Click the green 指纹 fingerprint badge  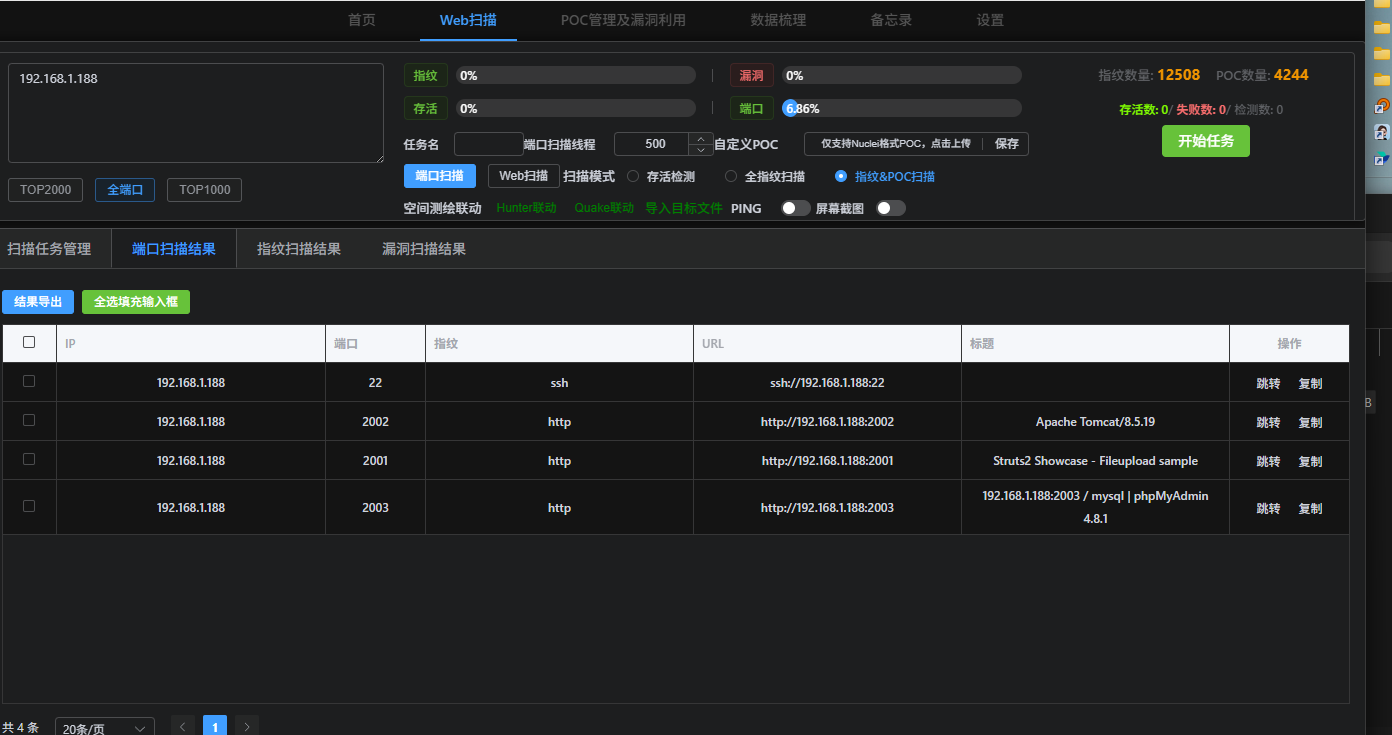(425, 74)
